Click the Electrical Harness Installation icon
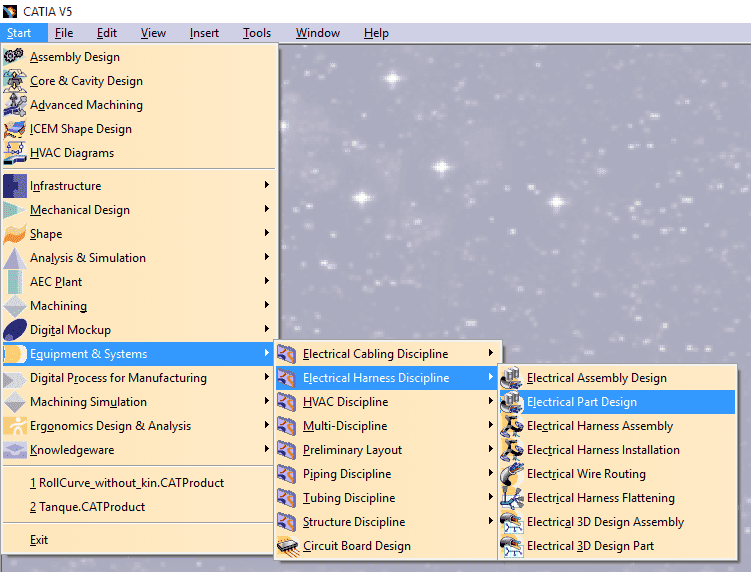751x572 pixels. tap(512, 449)
